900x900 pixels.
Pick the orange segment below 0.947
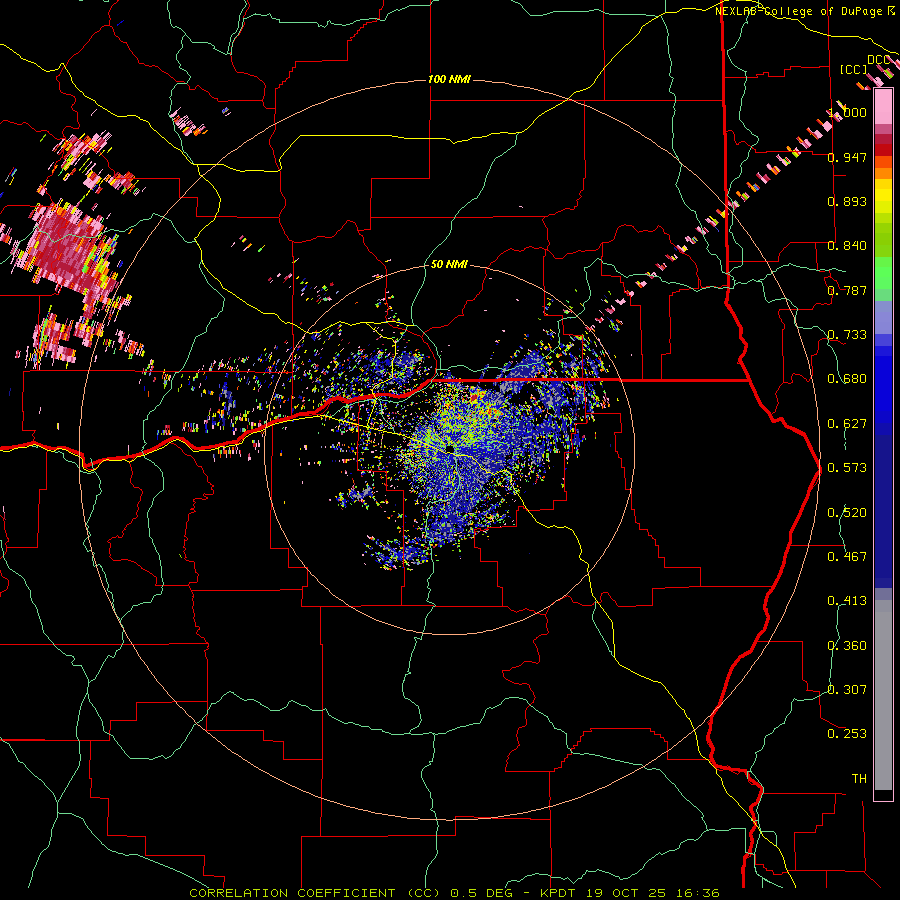point(883,168)
